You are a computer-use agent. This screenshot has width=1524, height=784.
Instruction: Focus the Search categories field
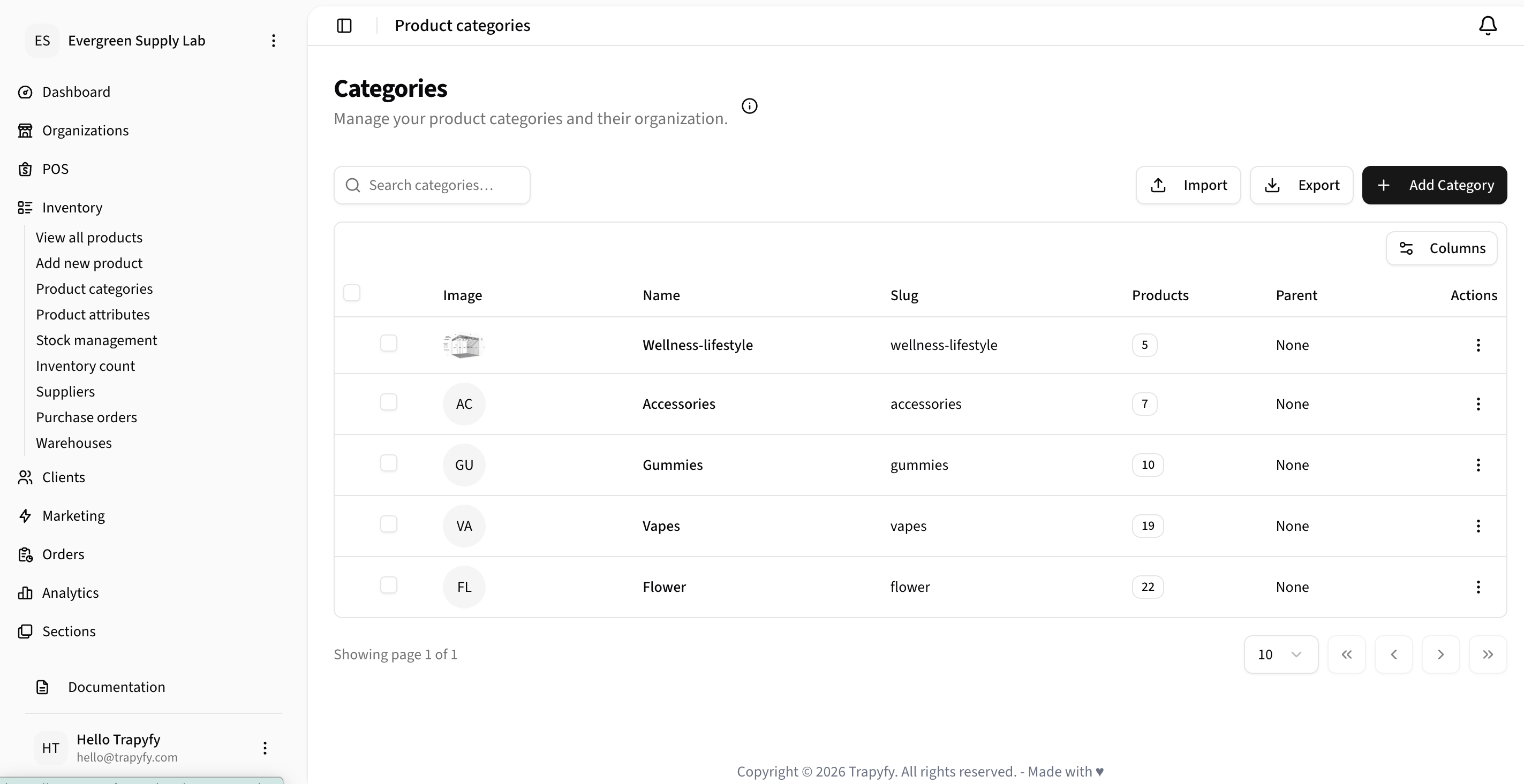point(432,186)
